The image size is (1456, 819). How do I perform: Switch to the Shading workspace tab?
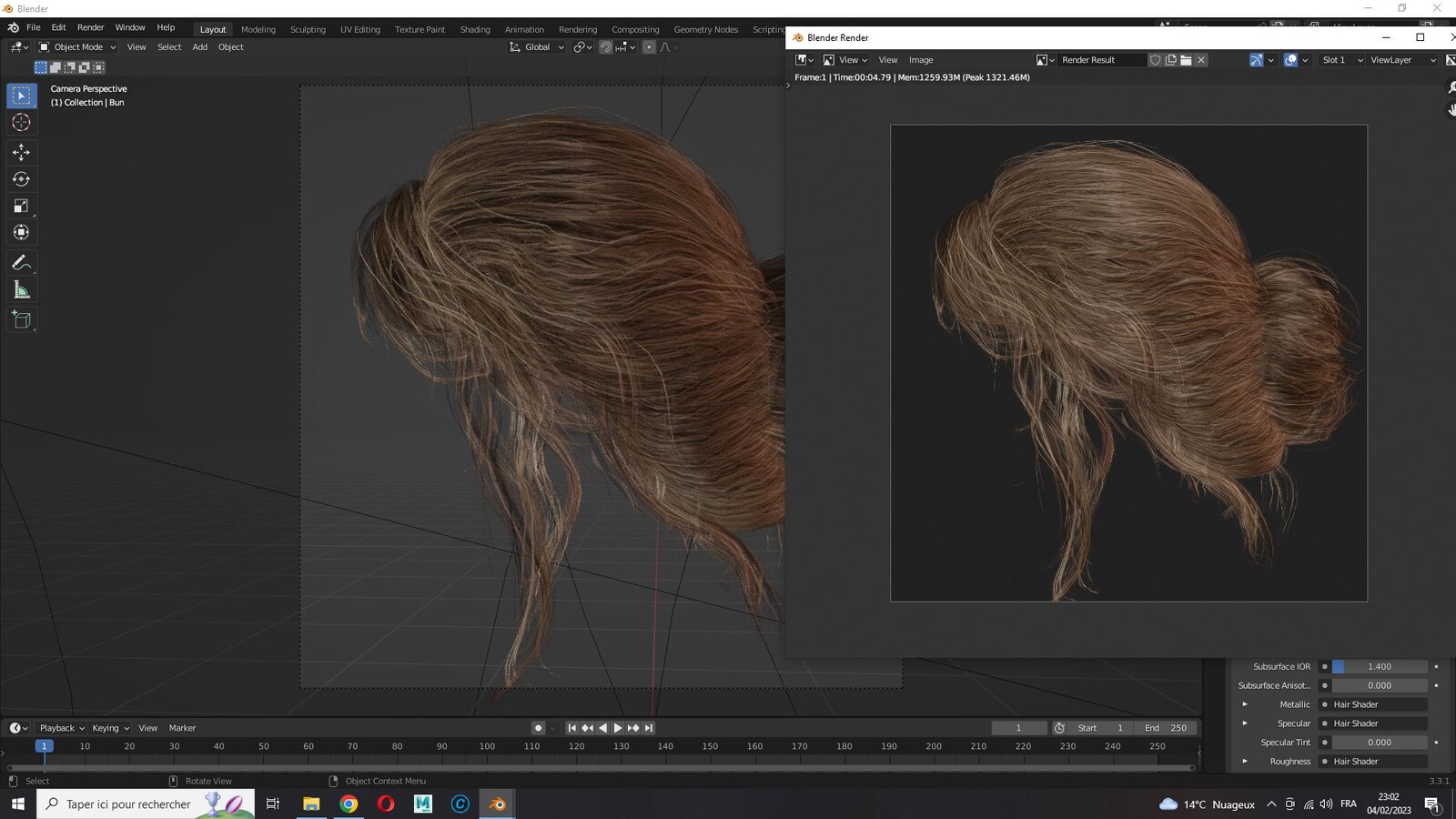(475, 29)
